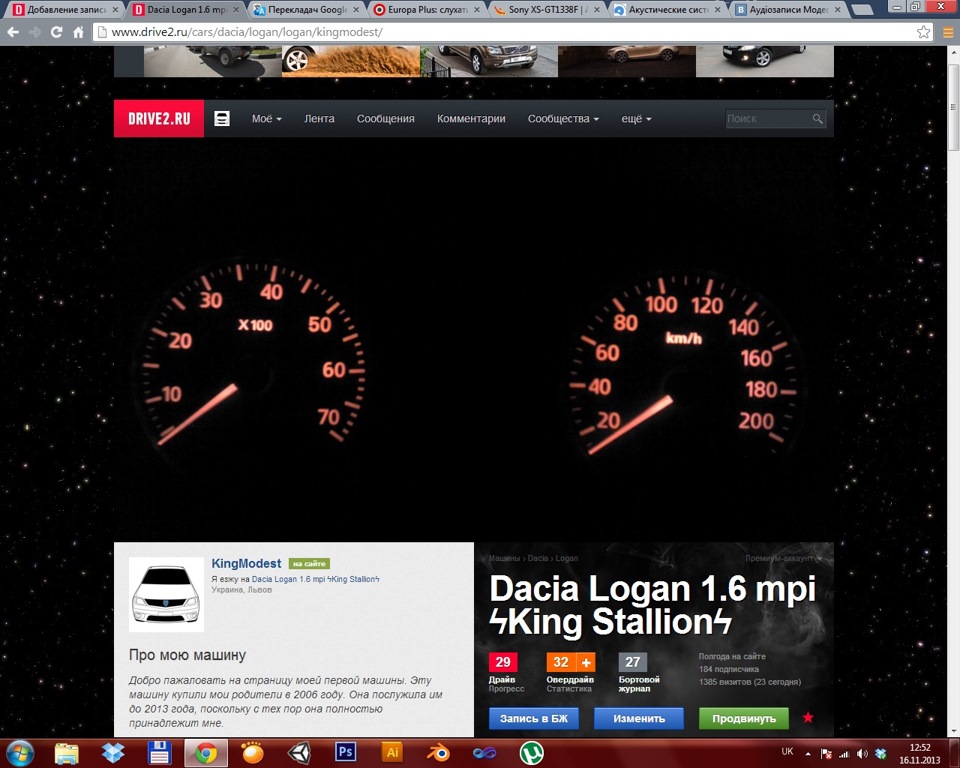Launch Illustrator from the taskbar
This screenshot has height=768, width=960.
point(392,752)
